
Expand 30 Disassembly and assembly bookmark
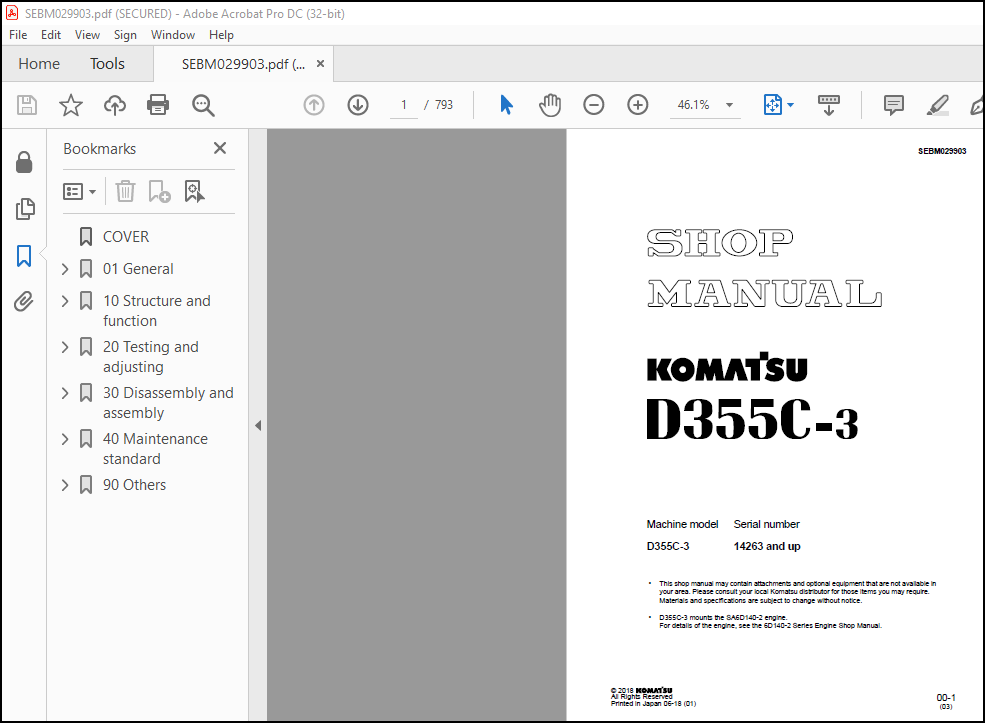(65, 393)
